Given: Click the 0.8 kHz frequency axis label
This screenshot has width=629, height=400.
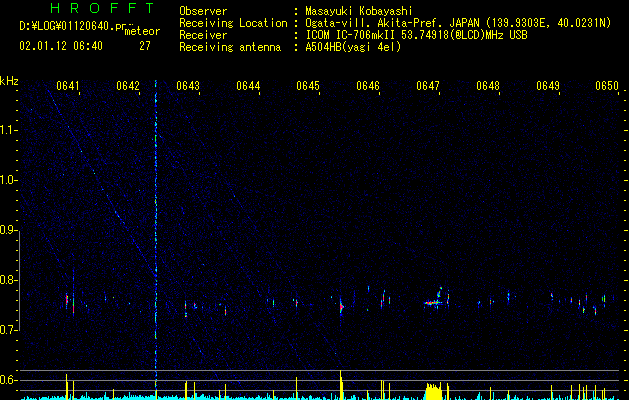Looking at the screenshot, I should click(x=8, y=280).
